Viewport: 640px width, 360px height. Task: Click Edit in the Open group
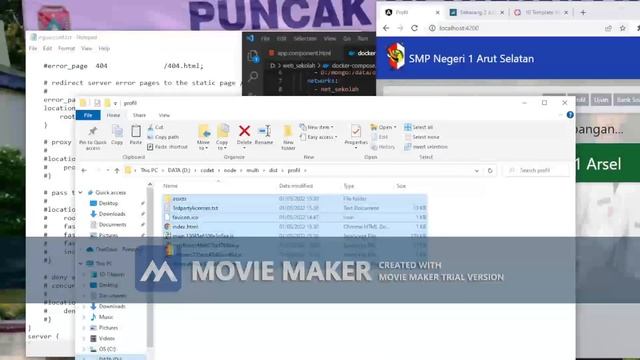[x=379, y=137]
